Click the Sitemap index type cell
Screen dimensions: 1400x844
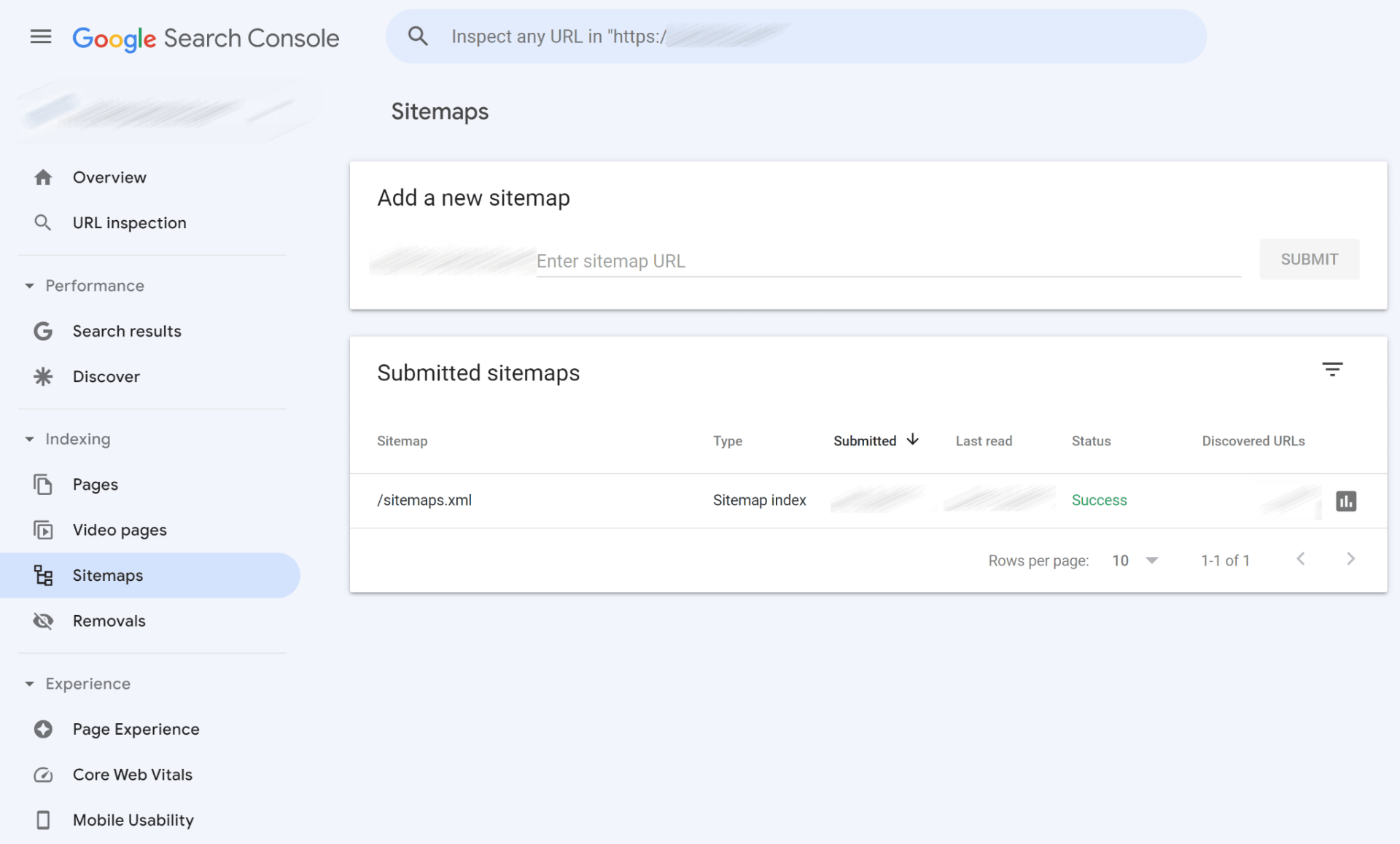tap(760, 500)
